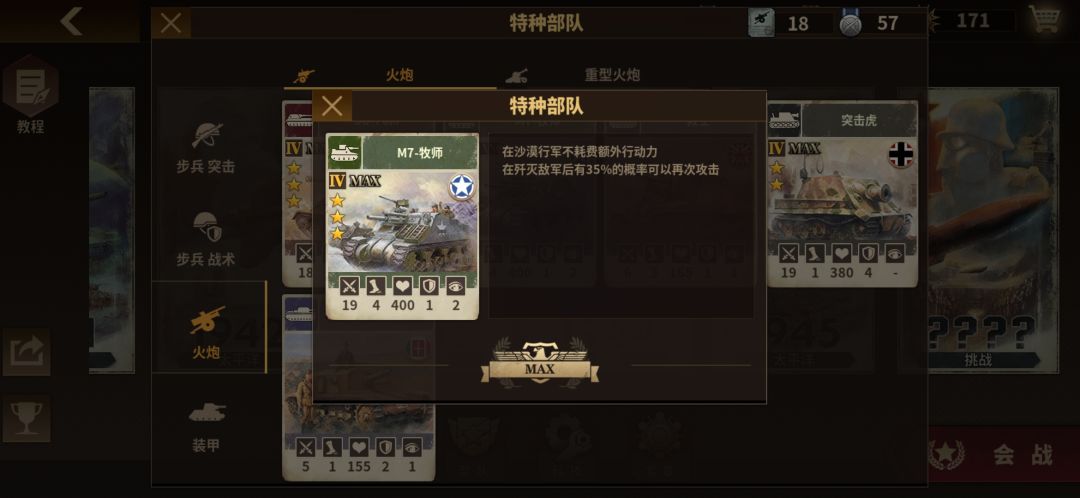This screenshot has height=498, width=1080.
Task: Open the 教程 tutorial icon
Action: click(x=31, y=95)
